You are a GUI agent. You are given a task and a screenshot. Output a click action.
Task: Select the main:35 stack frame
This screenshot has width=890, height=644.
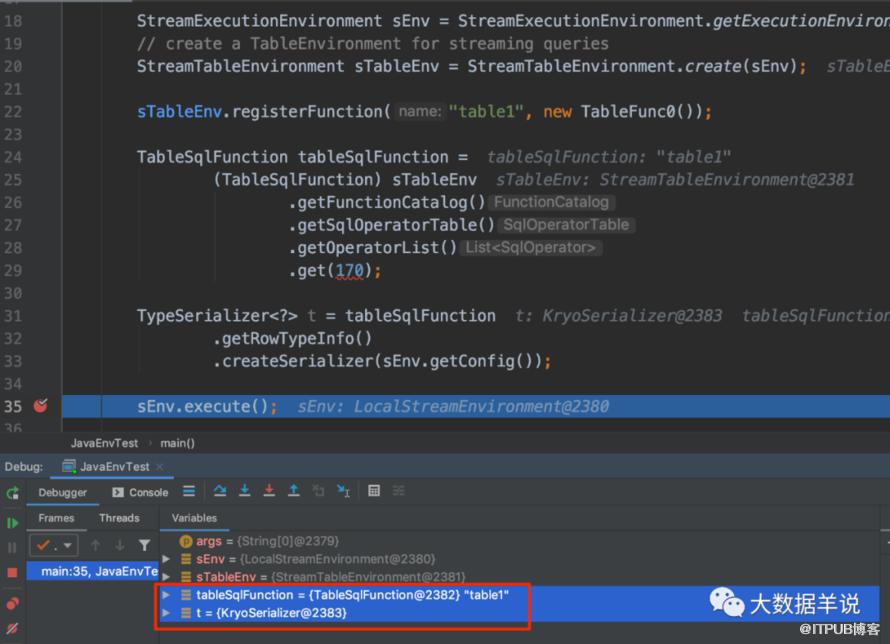pos(93,571)
